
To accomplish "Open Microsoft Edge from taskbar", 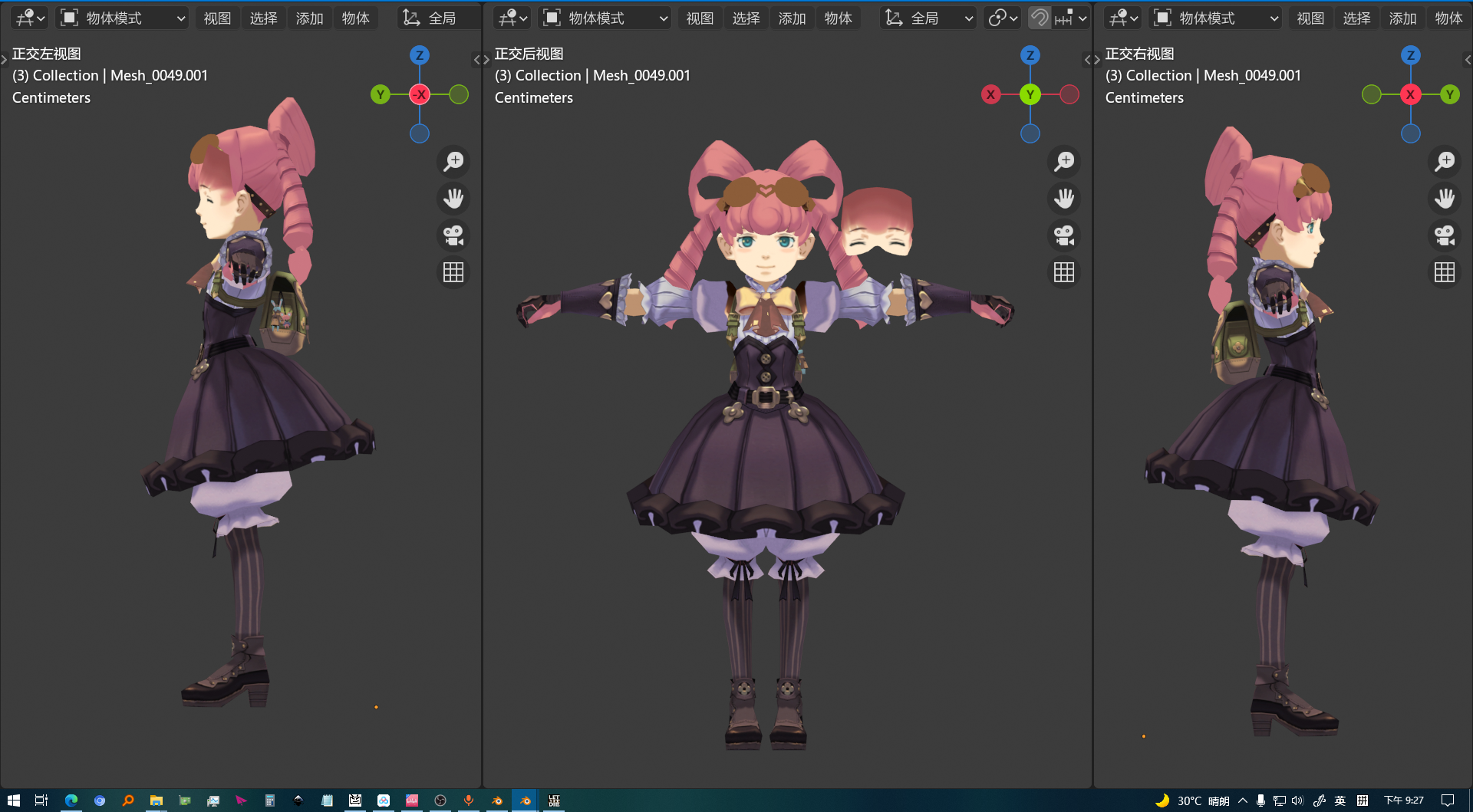I will coord(71,800).
